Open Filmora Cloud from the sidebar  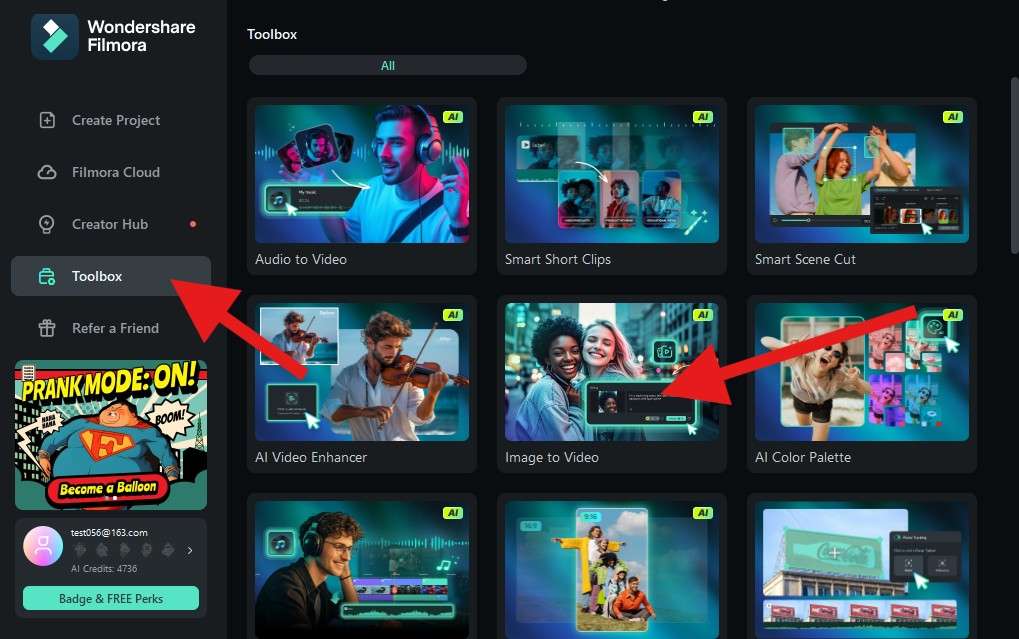click(x=111, y=172)
